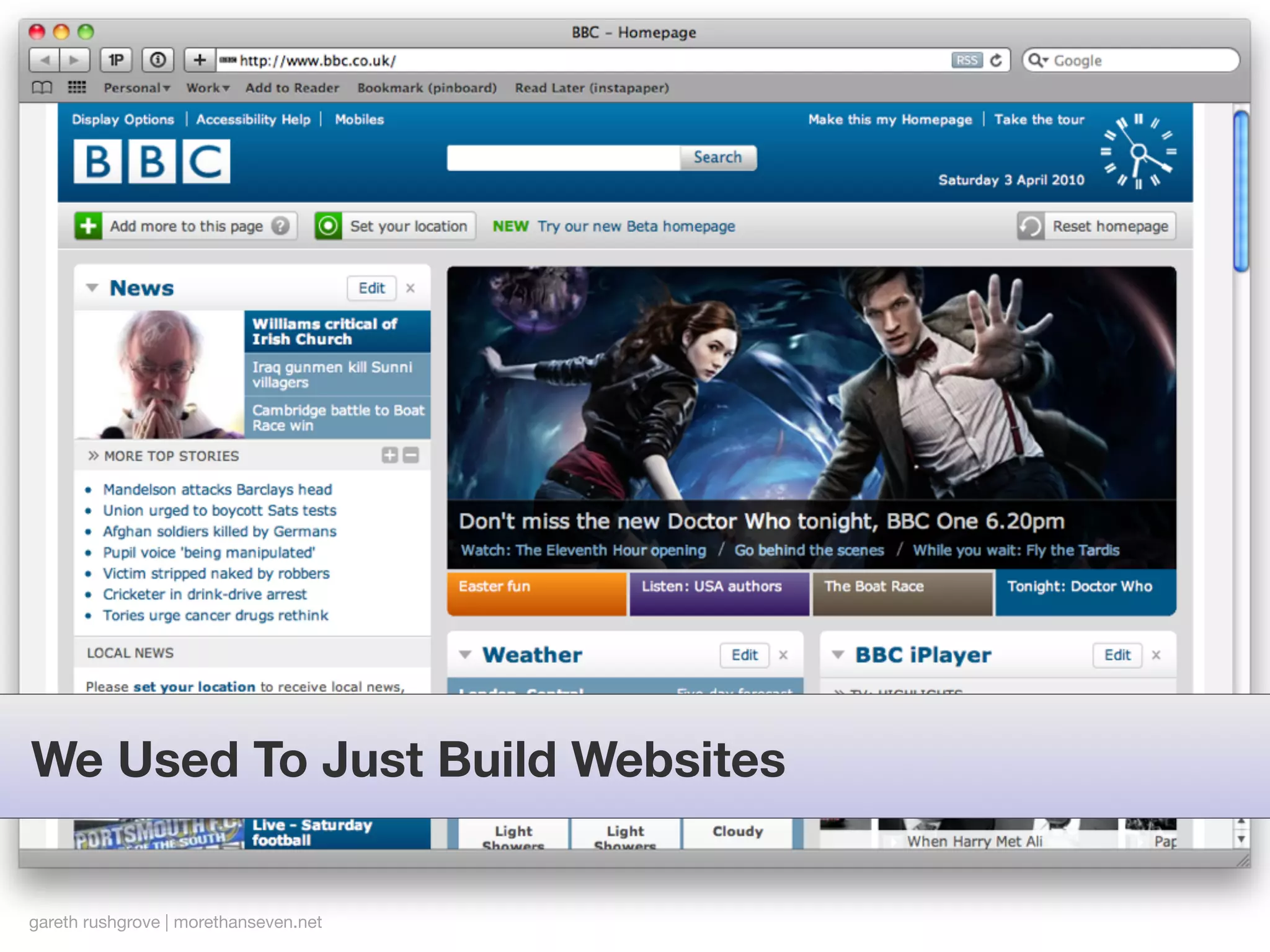Click the Doctor Who promo image
1270x952 pixels.
point(811,383)
